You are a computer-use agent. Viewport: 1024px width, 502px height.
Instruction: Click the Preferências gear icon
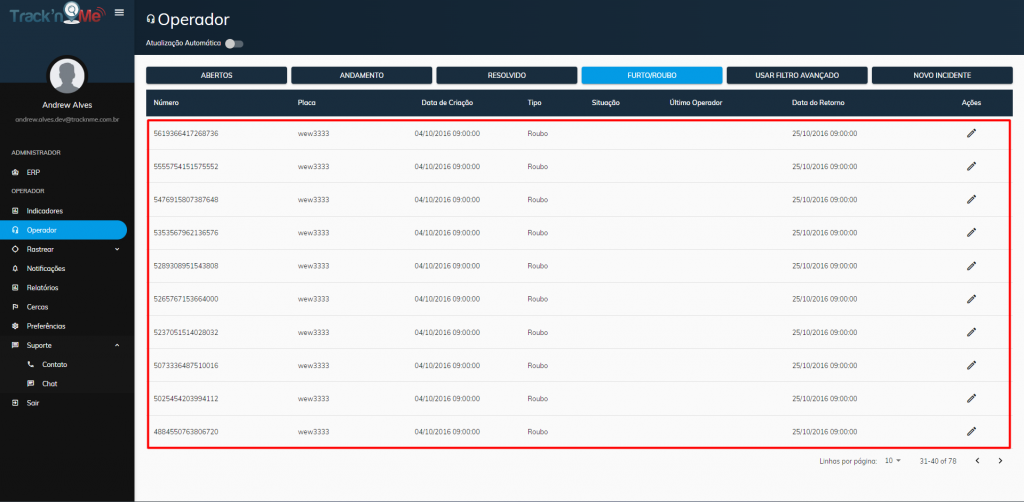[15, 326]
